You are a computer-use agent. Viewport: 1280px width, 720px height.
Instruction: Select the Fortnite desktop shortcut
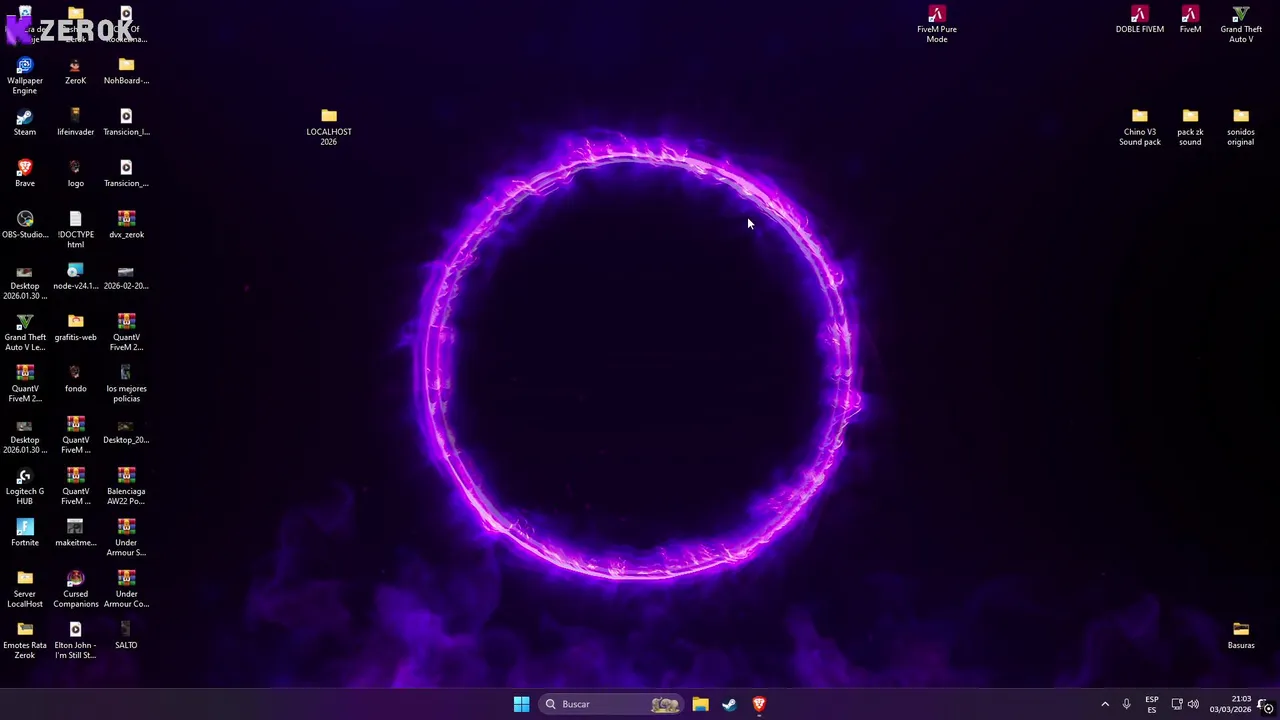[x=25, y=533]
